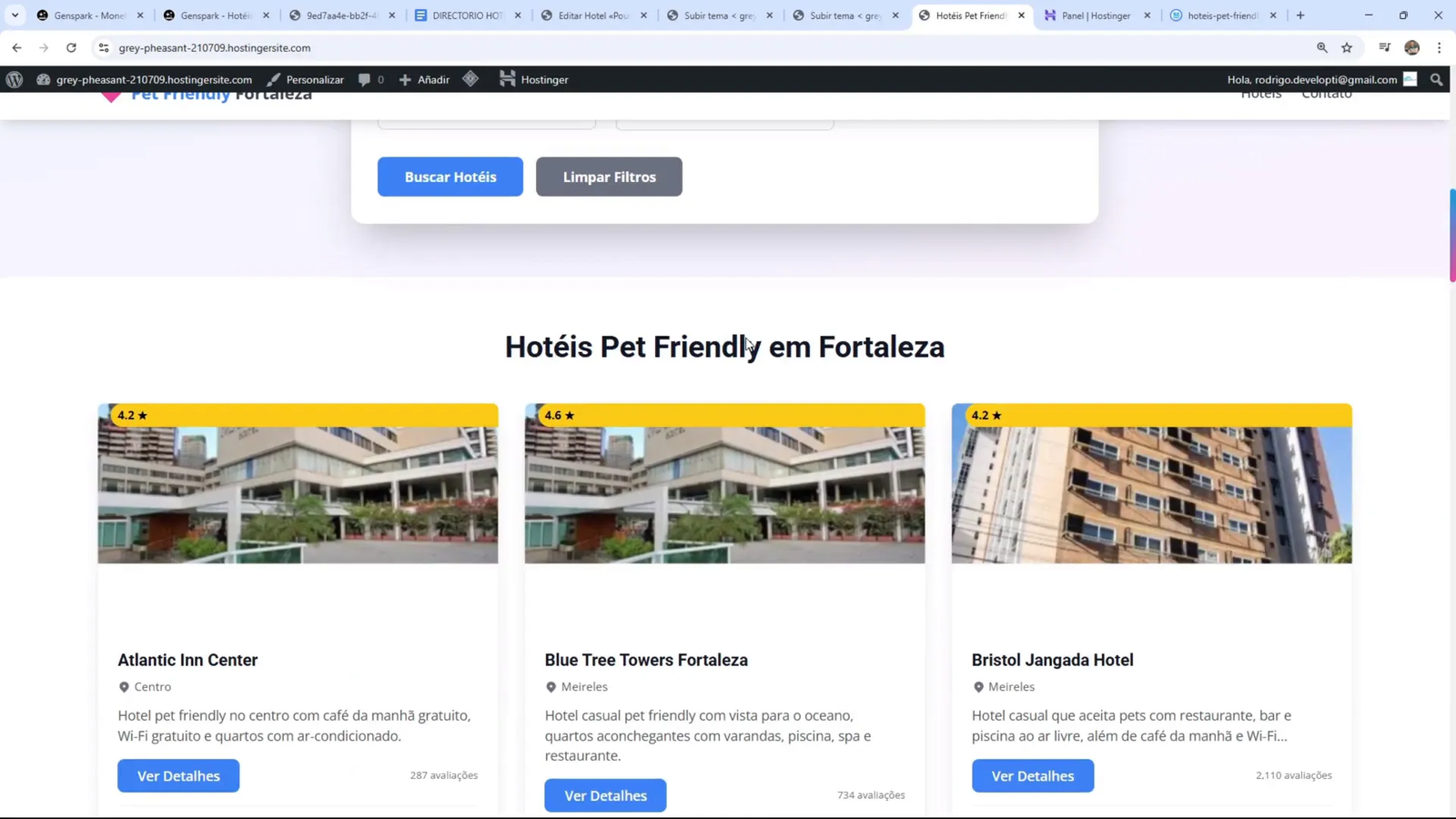Open user account greeting in admin bar
This screenshot has height=819, width=1456.
1321,79
